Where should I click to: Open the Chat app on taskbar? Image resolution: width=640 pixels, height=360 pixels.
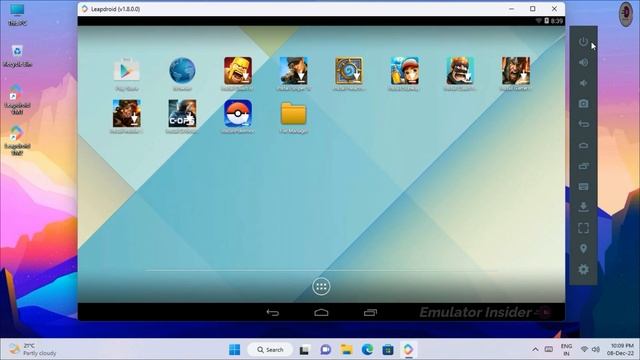pos(325,350)
